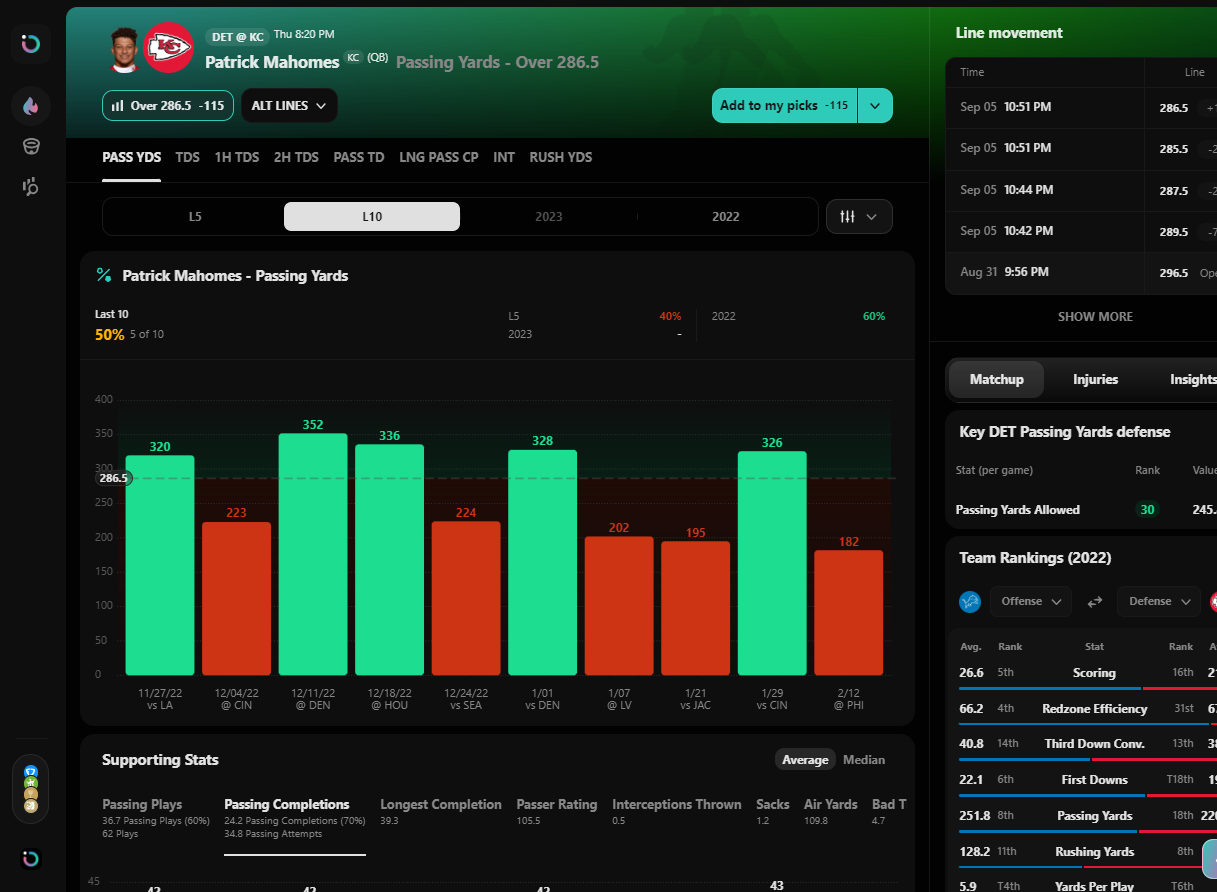Click the Sep 05 10:42 PM line movement row
This screenshot has width=1217, height=892.
point(1081,231)
